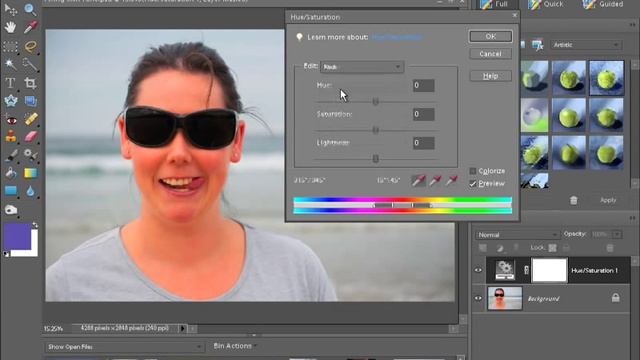
Task: Toggle layer mask link chain icon
Action: (x=526, y=270)
